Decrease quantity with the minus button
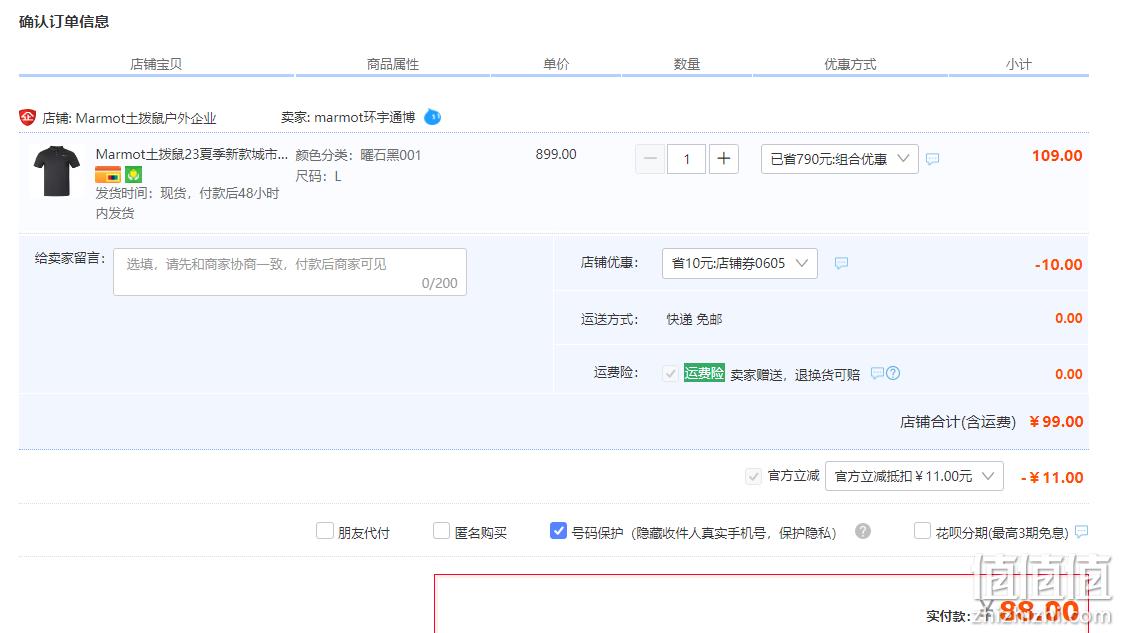1121x633 pixels. pos(650,159)
